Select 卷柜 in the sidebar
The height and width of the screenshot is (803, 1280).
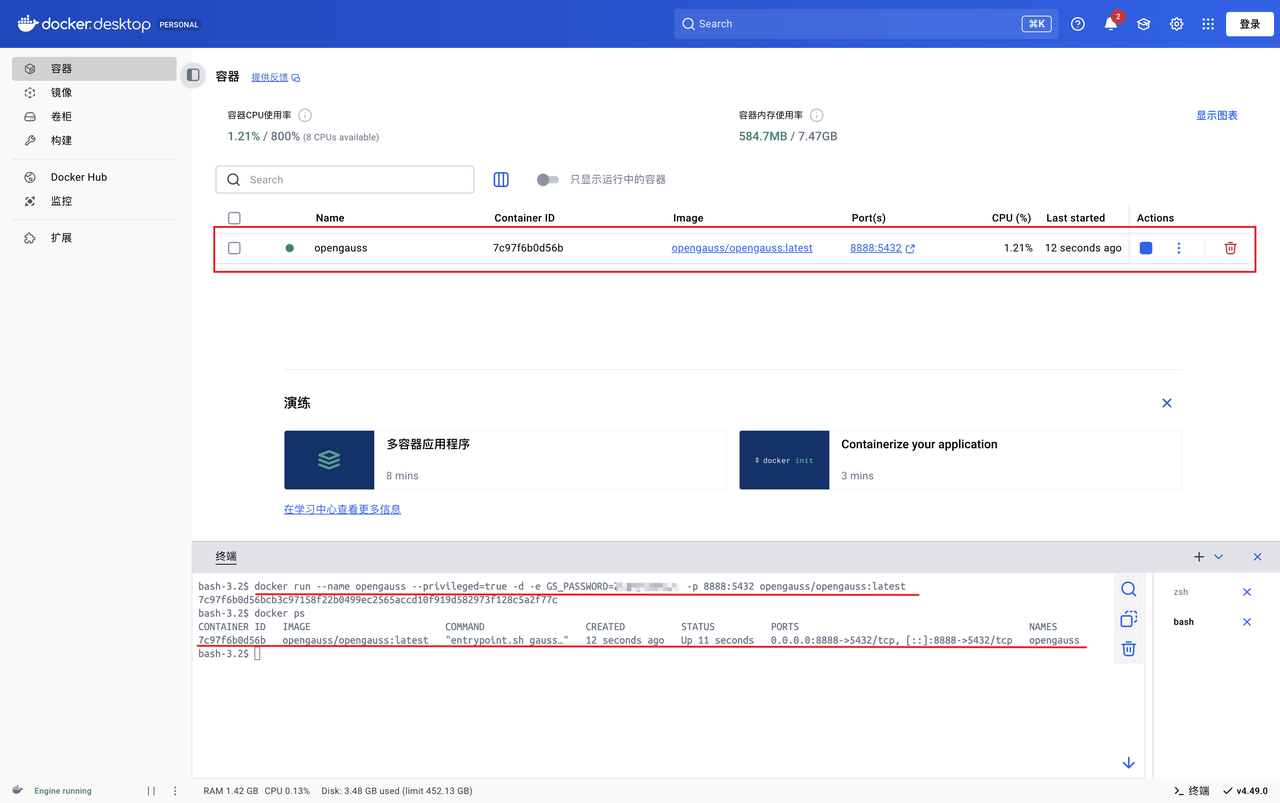point(94,117)
